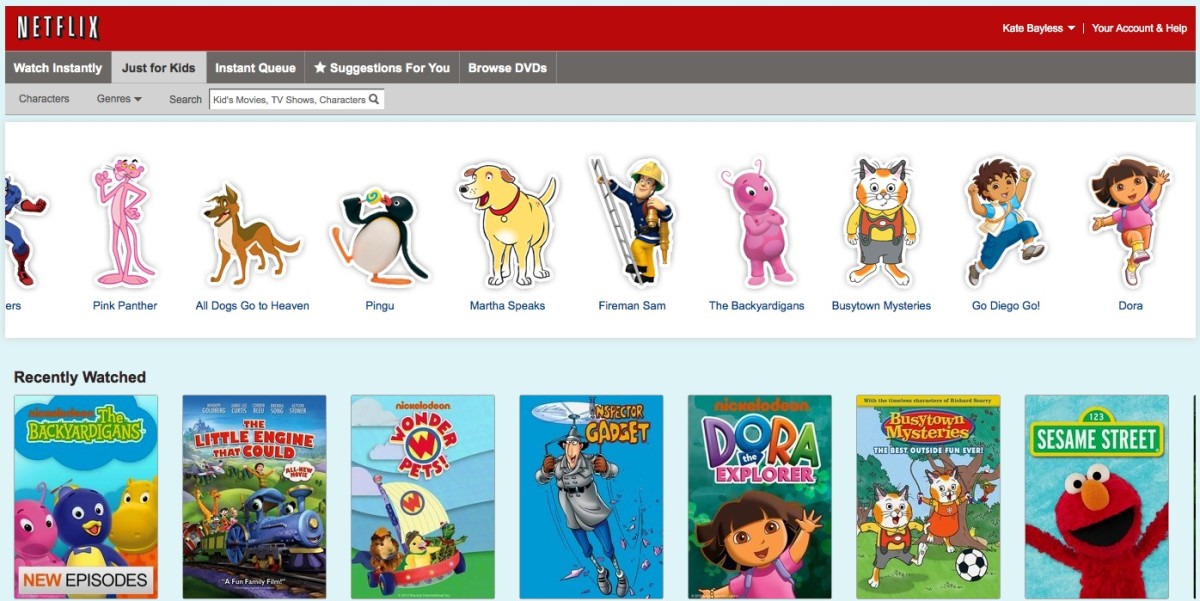This screenshot has width=1200, height=601.
Task: Open the Kate Bayless account dropdown
Action: click(x=1039, y=28)
